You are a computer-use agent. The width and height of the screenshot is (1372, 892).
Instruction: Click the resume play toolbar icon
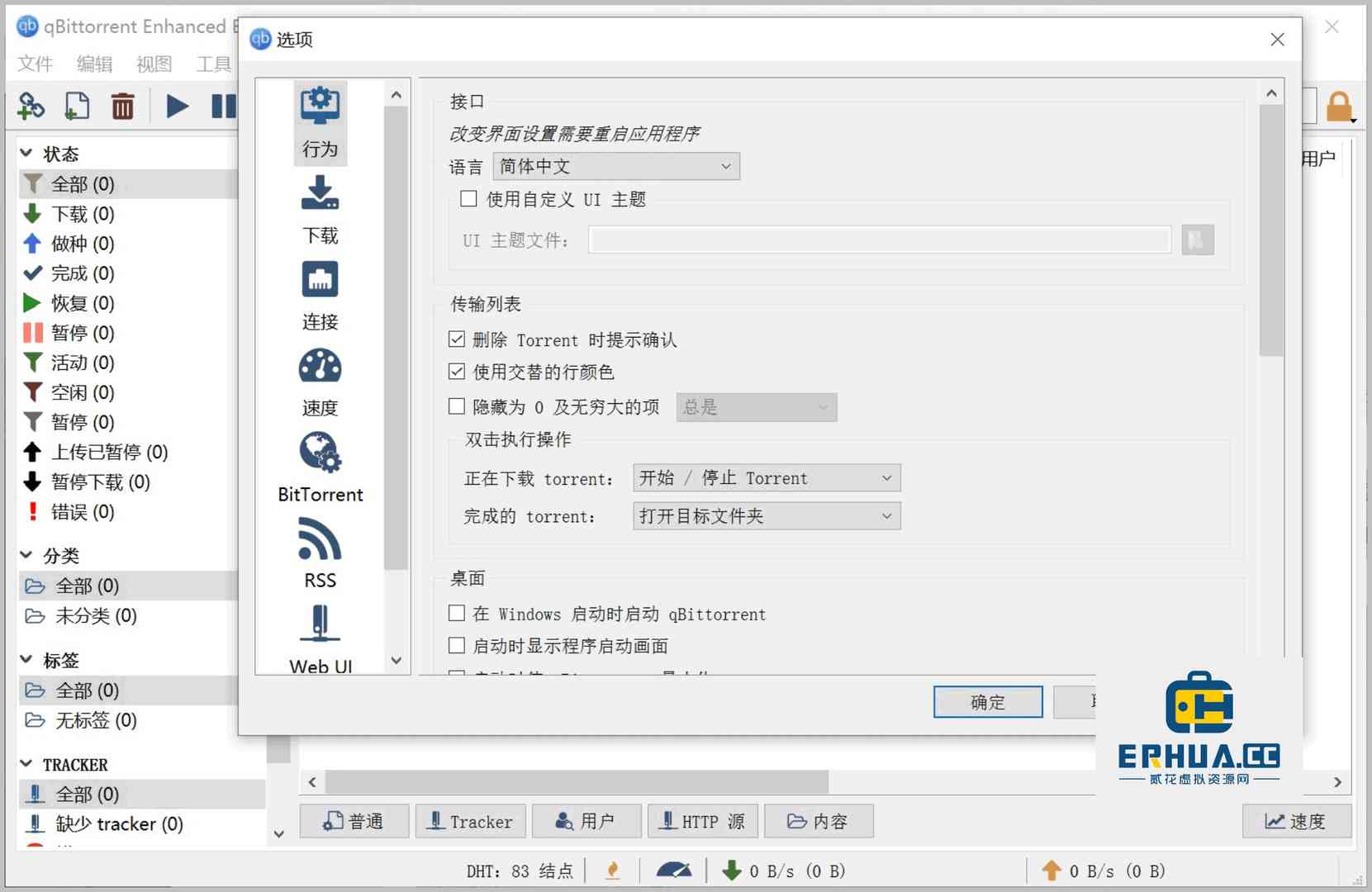177,106
